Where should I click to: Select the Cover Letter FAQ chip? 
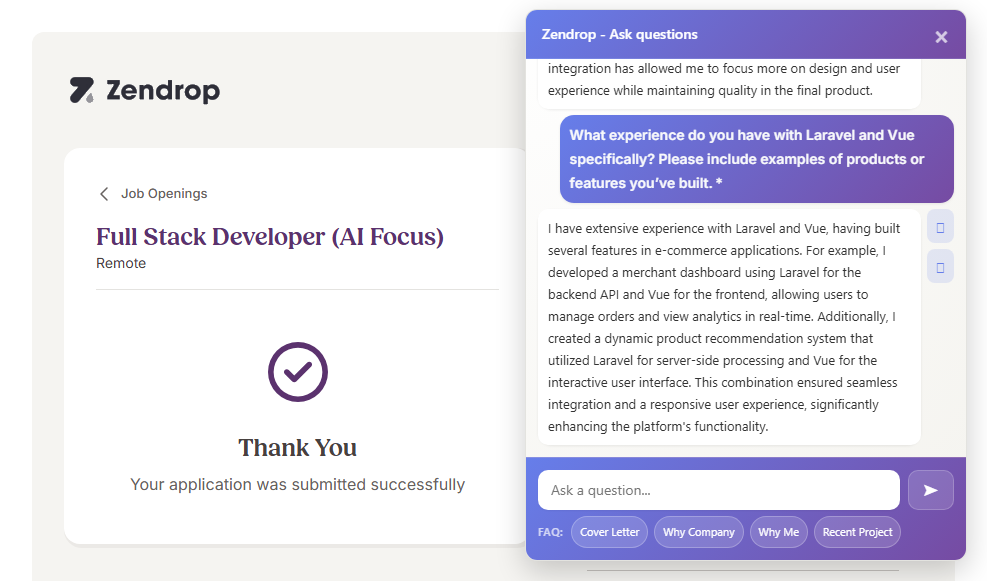point(609,532)
